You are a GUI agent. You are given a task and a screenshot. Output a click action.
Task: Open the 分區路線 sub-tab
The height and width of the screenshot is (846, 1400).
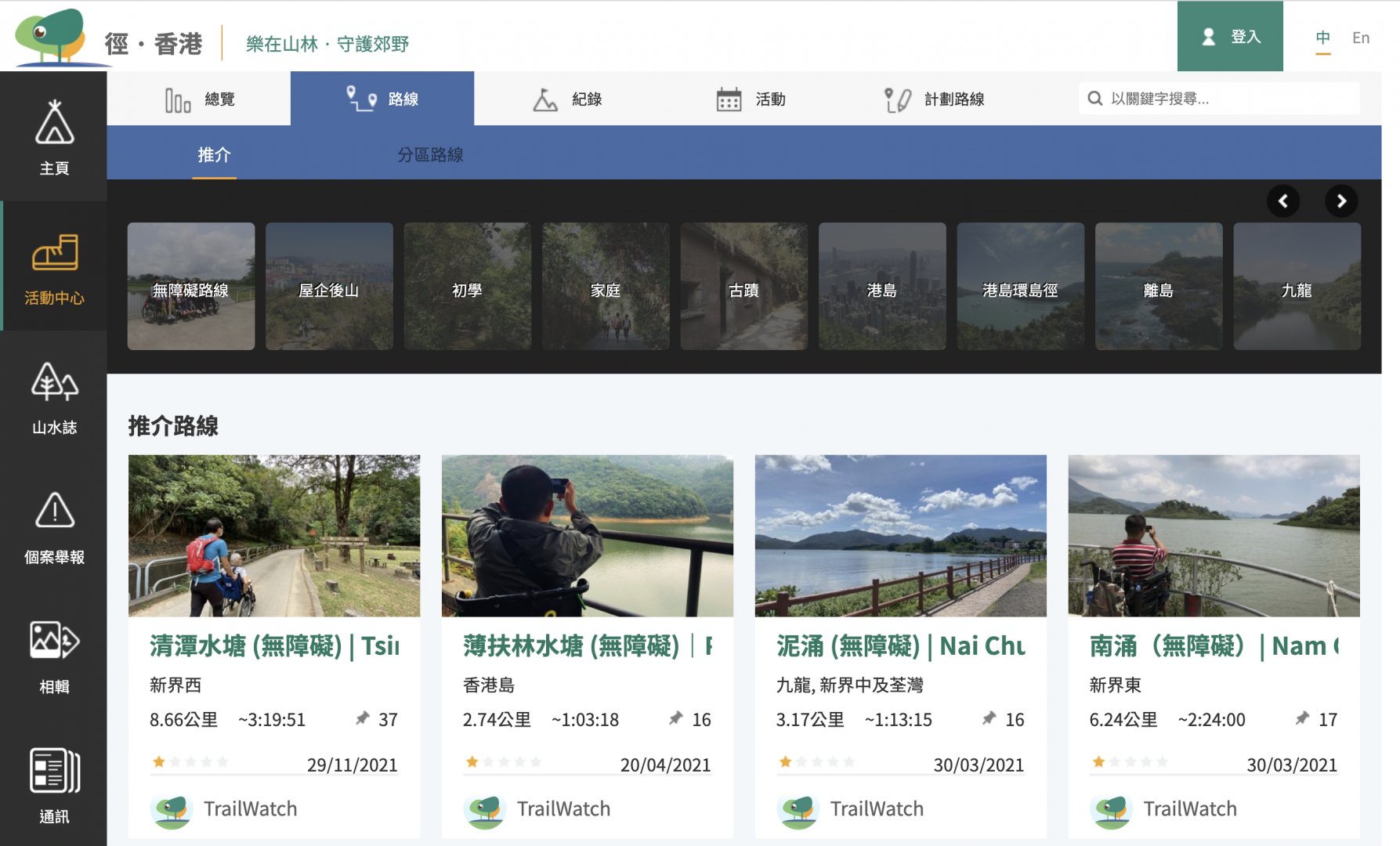pyautogui.click(x=430, y=154)
